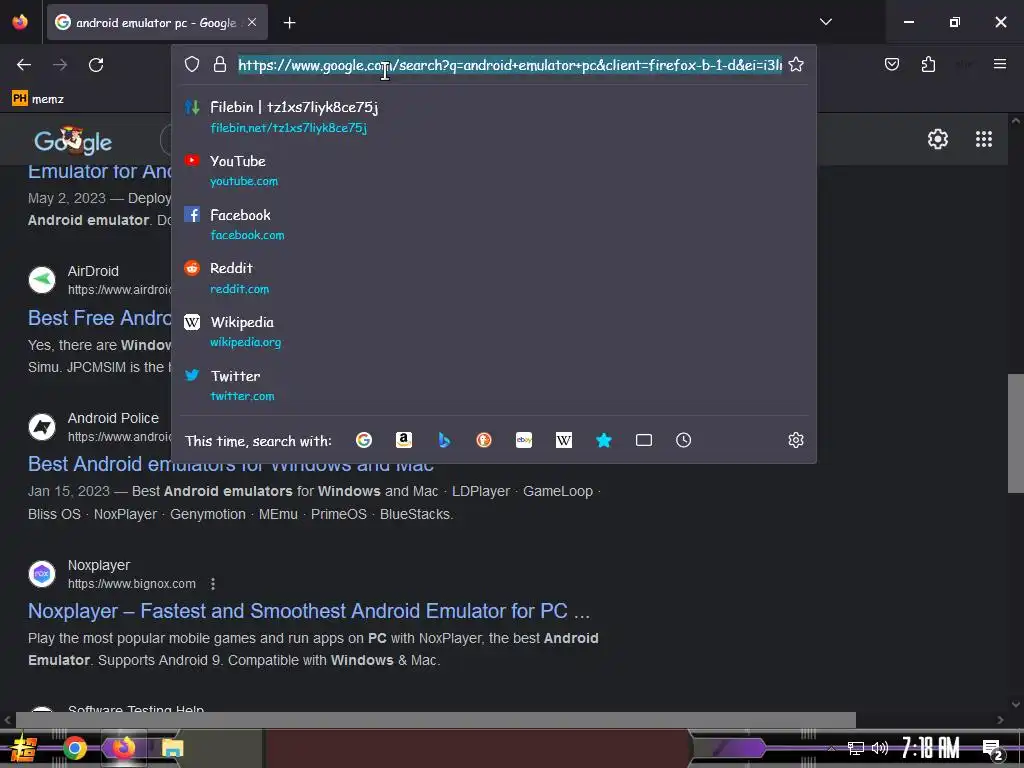This screenshot has width=1024, height=768.
Task: Click the URL address bar field
Action: pyautogui.click(x=509, y=65)
